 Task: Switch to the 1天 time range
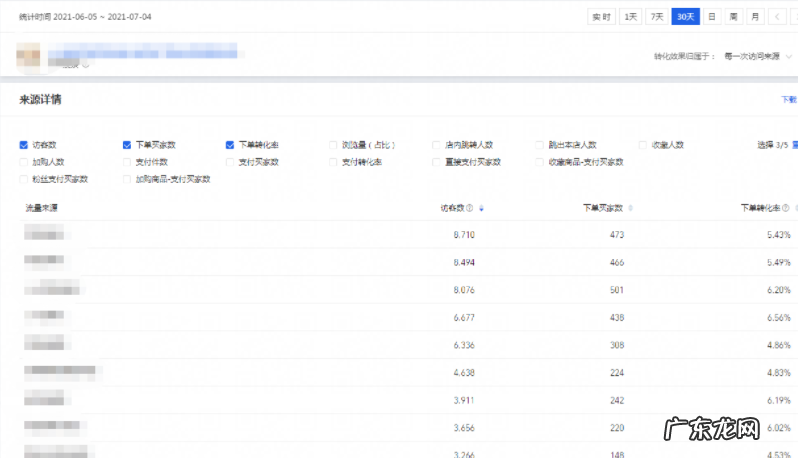pos(631,17)
